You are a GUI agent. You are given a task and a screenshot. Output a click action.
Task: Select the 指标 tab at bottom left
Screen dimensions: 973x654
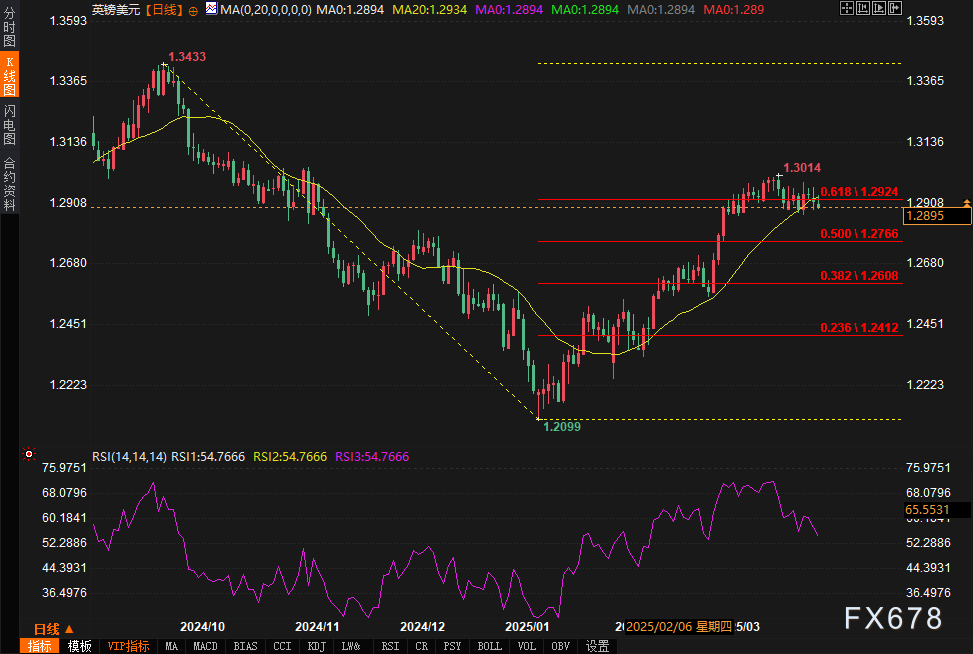40,646
